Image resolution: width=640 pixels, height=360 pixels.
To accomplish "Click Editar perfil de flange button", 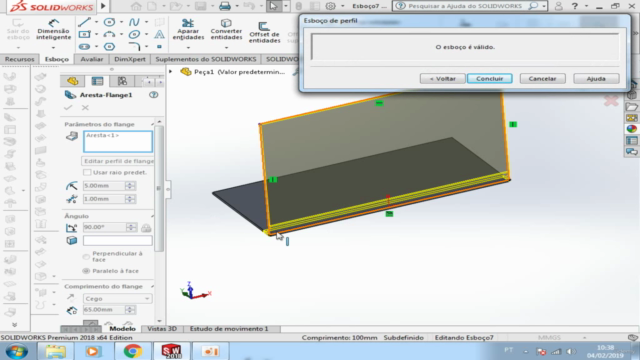I will 118,161.
